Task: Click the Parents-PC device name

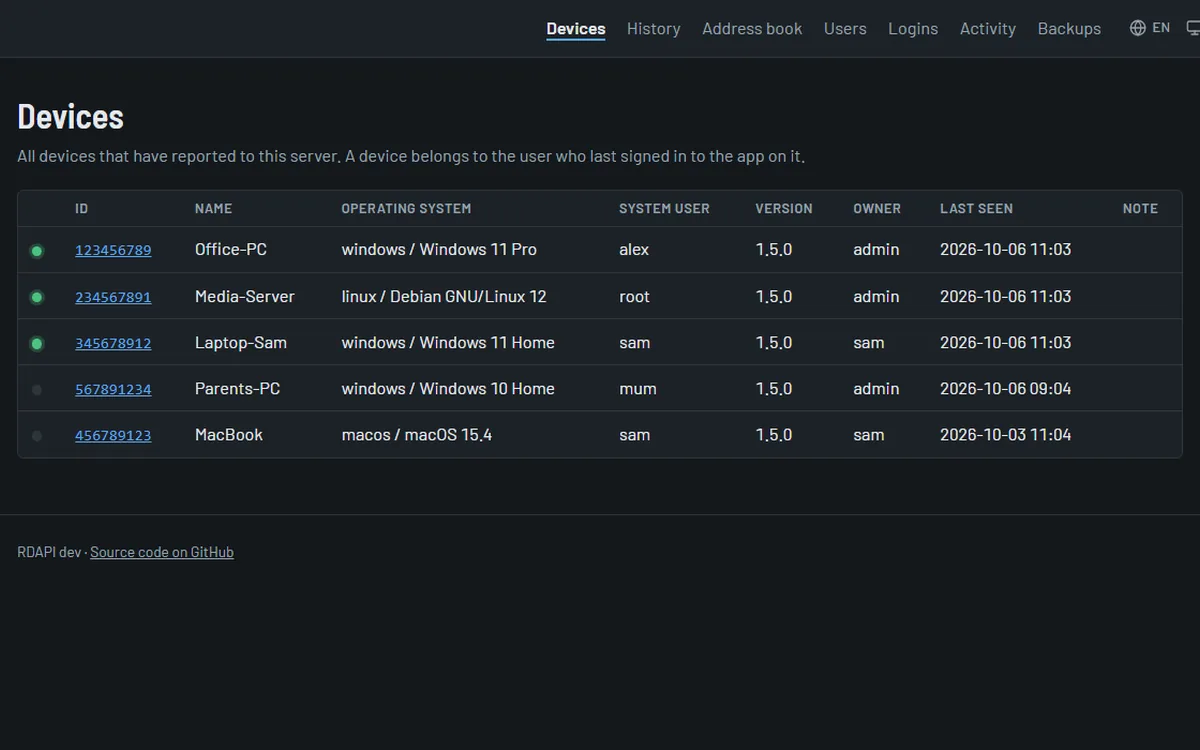Action: 237,388
